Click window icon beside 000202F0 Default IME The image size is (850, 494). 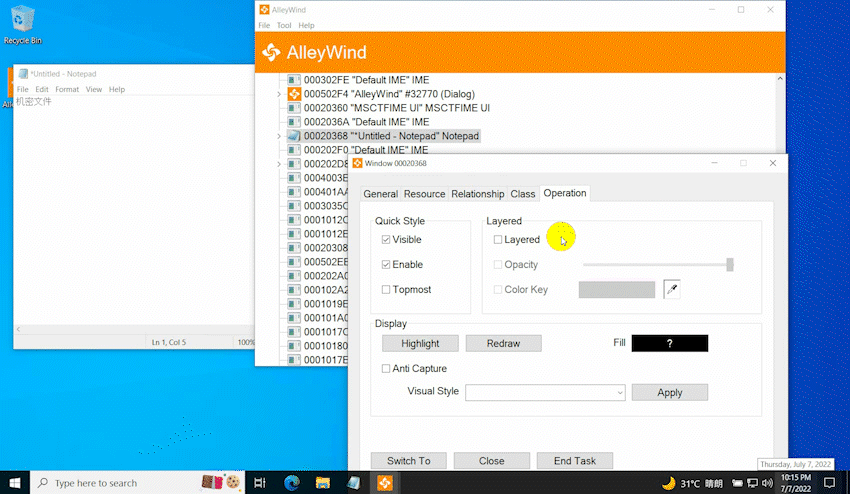294,150
